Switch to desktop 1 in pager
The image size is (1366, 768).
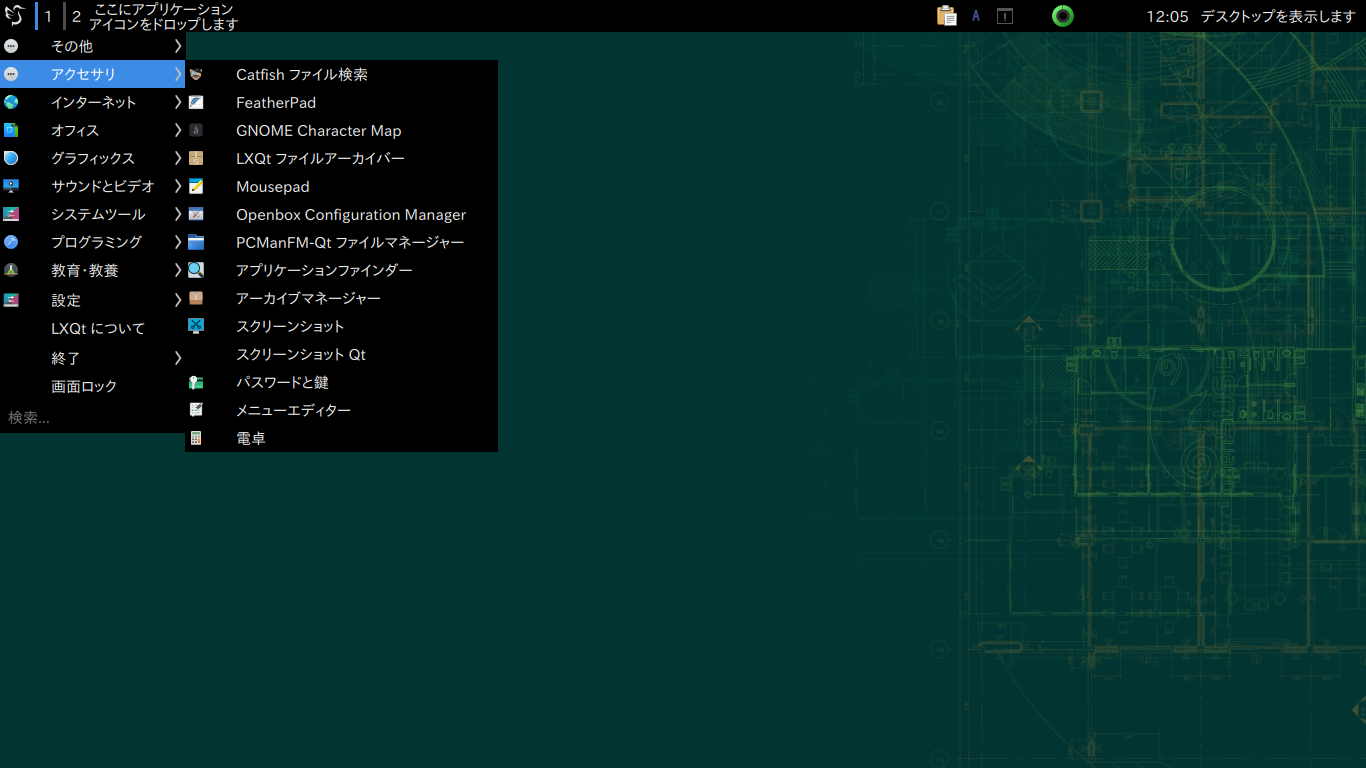coord(48,16)
